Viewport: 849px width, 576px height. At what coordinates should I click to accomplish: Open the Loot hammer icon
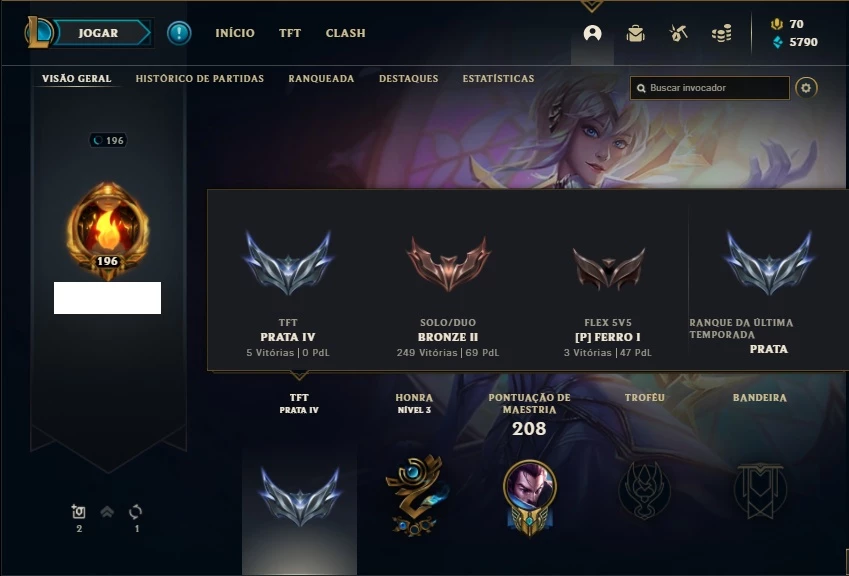click(x=678, y=34)
